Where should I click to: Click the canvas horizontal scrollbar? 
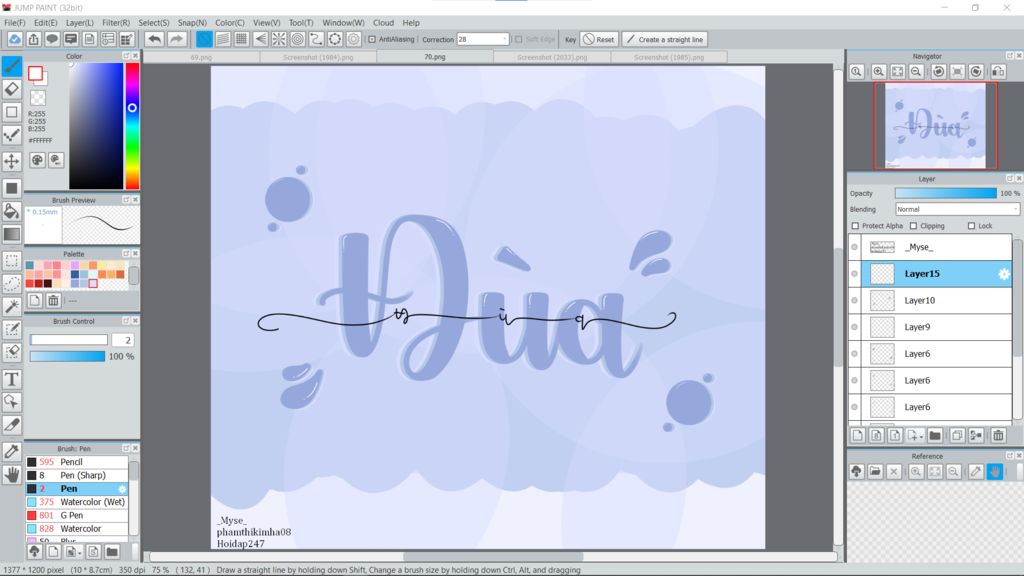coord(493,557)
